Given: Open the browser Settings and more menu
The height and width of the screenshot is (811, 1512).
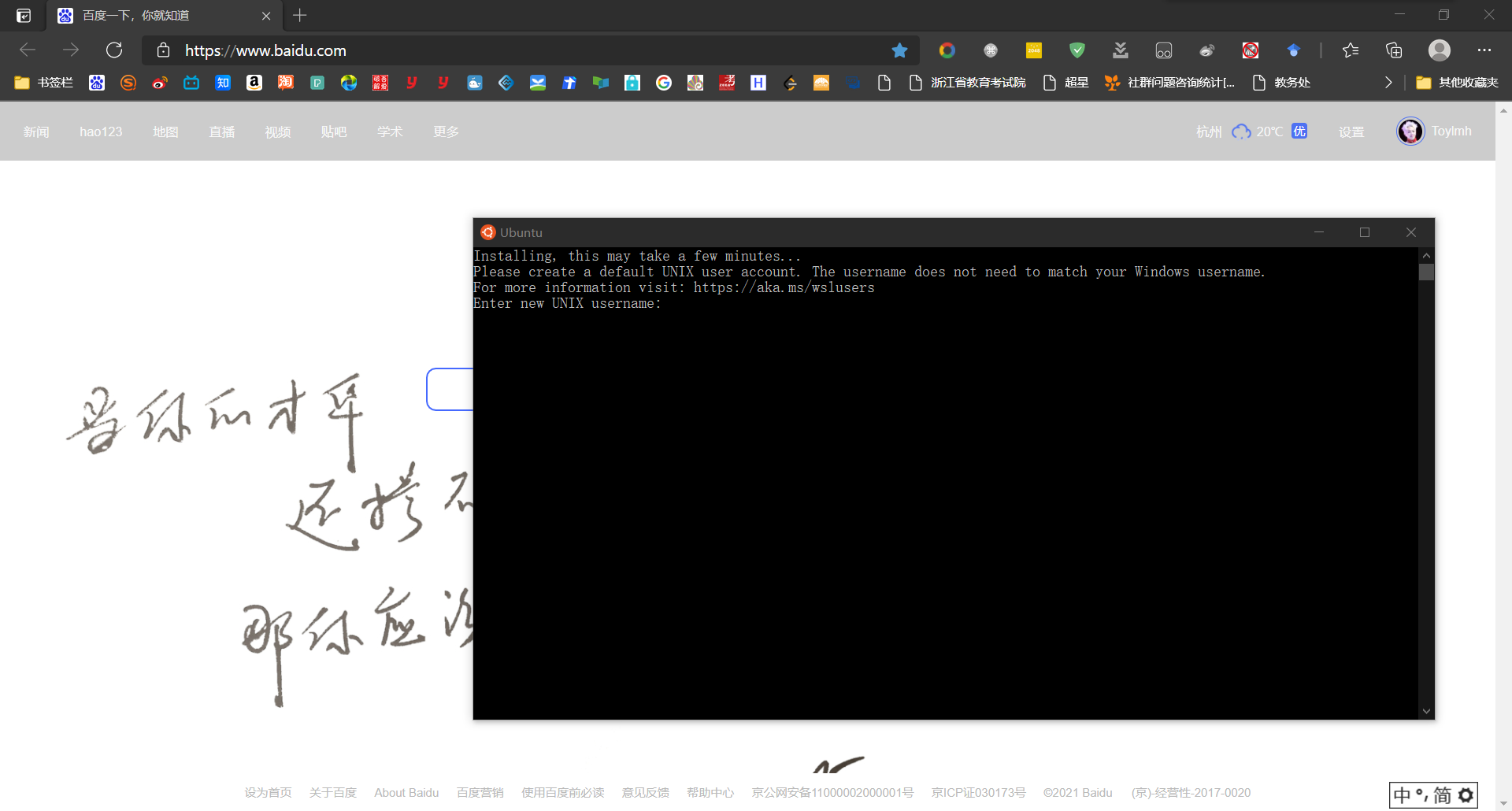Looking at the screenshot, I should coord(1484,50).
